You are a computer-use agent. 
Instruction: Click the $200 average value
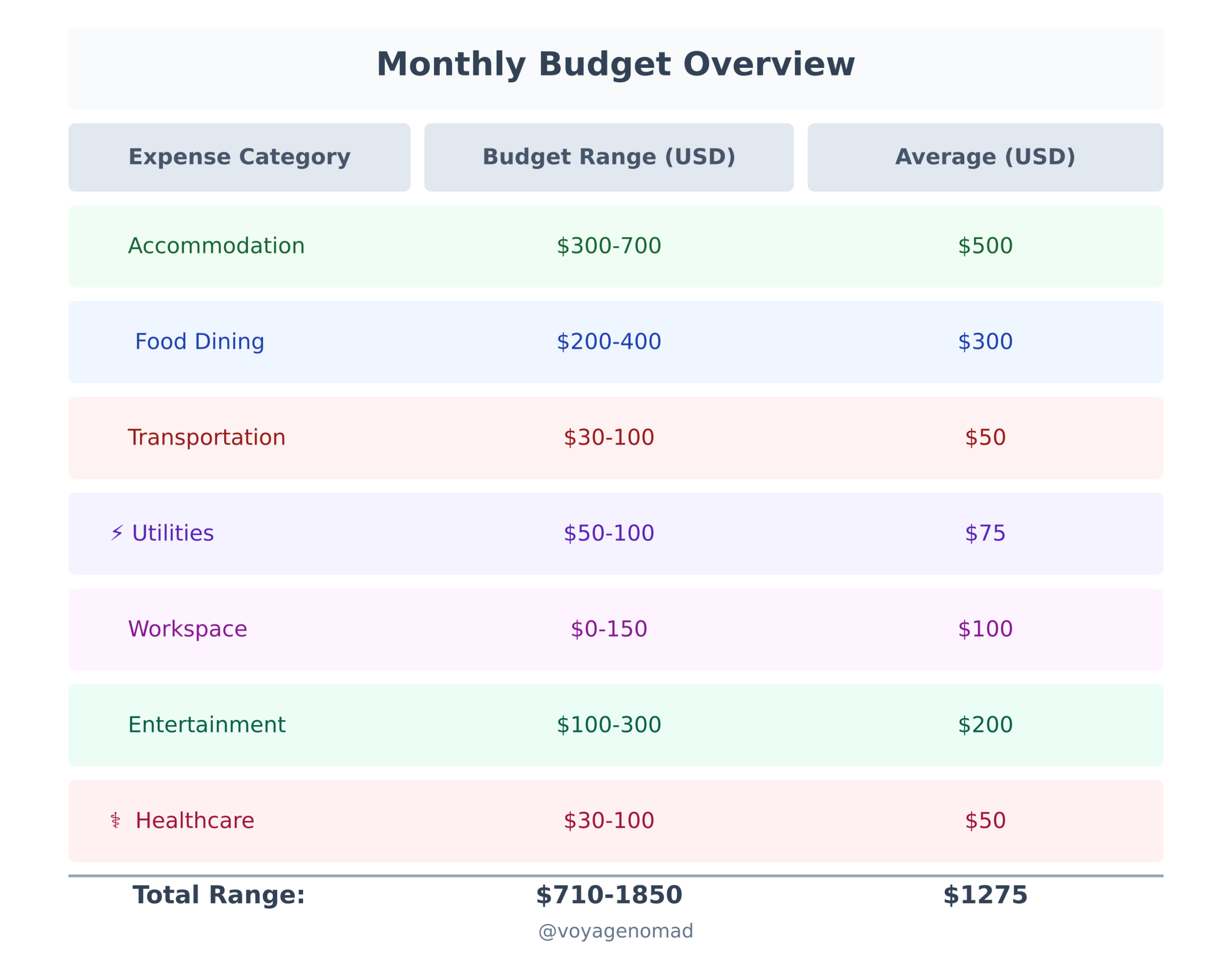[985, 725]
